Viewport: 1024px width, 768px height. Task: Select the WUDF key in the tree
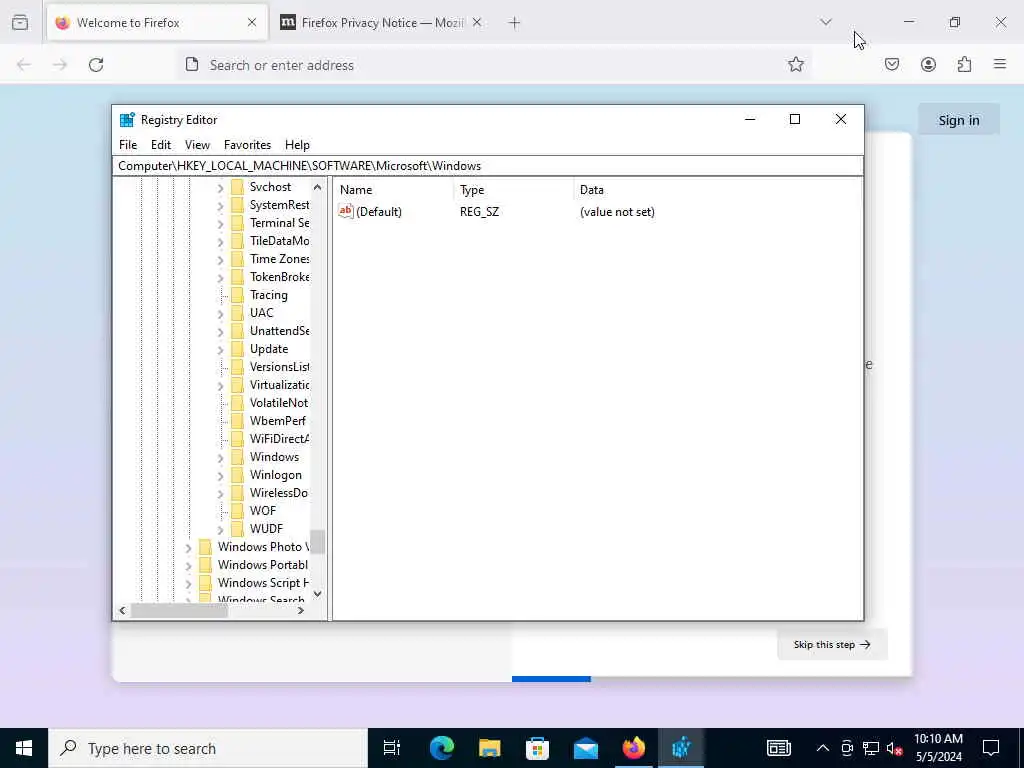click(x=266, y=528)
